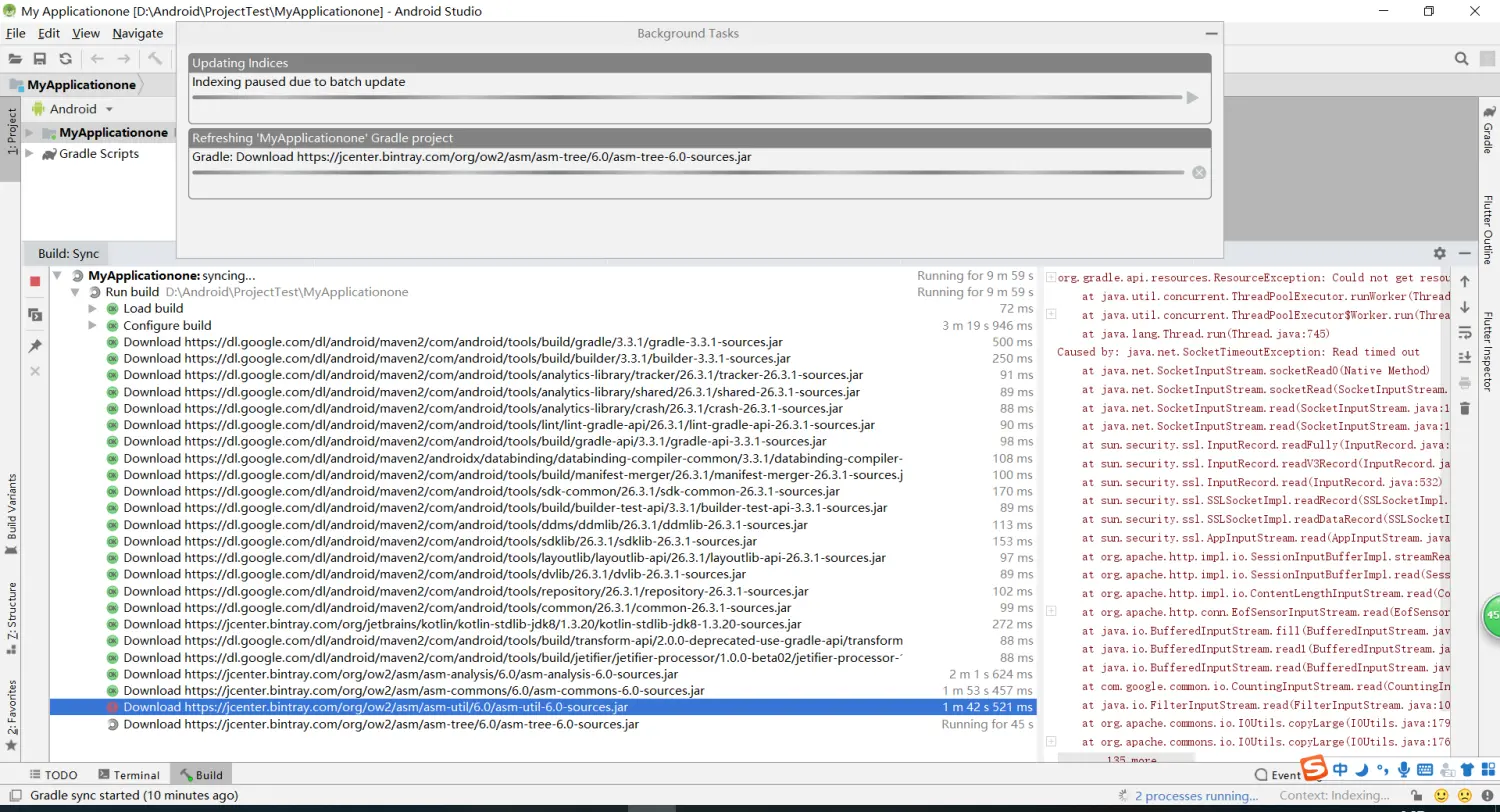Open the Structure side tab

coord(11,618)
